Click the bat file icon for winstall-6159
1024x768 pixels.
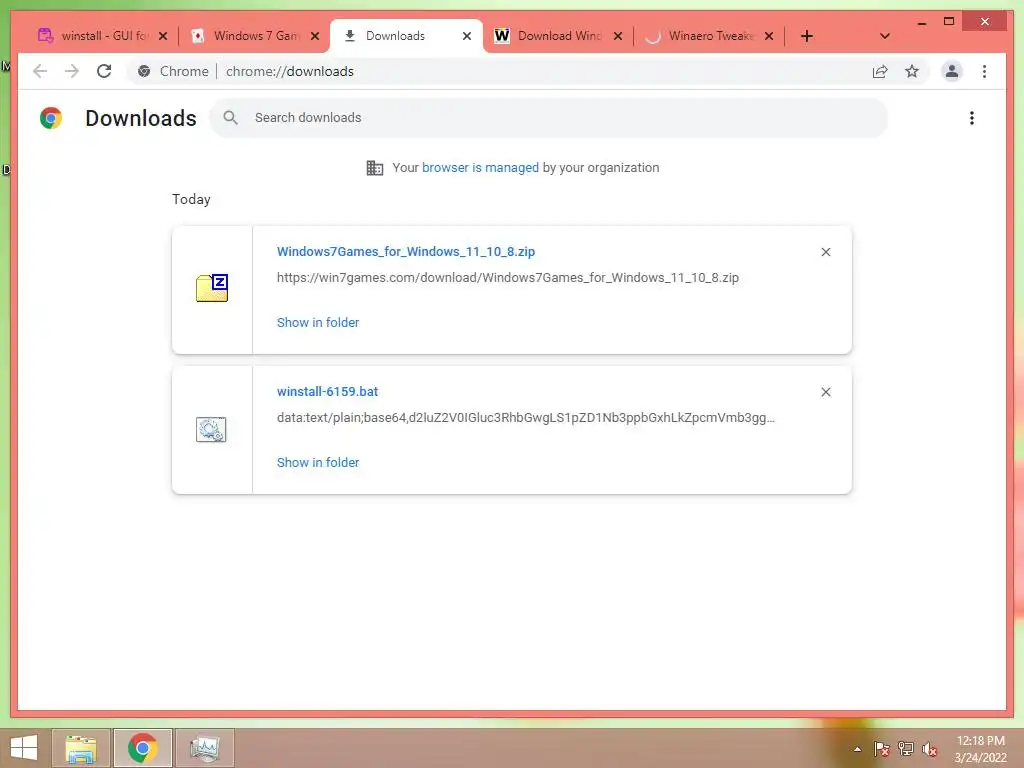point(211,429)
